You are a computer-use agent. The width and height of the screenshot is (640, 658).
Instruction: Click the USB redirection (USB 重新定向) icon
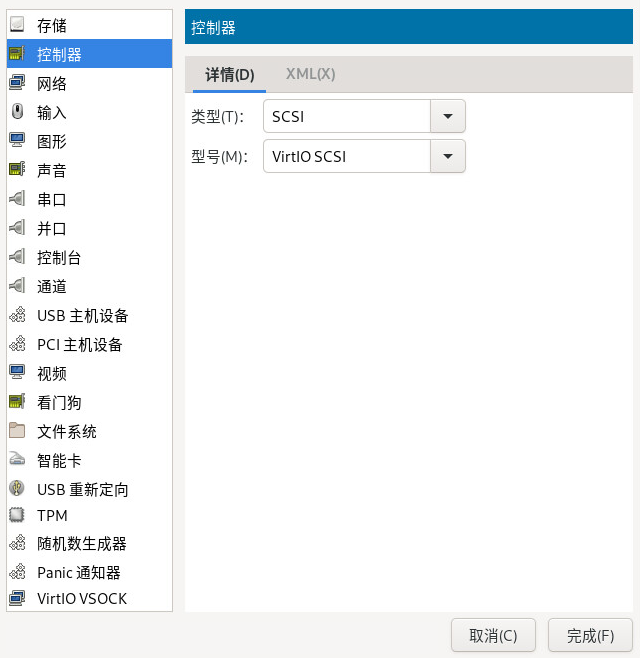[x=17, y=489]
